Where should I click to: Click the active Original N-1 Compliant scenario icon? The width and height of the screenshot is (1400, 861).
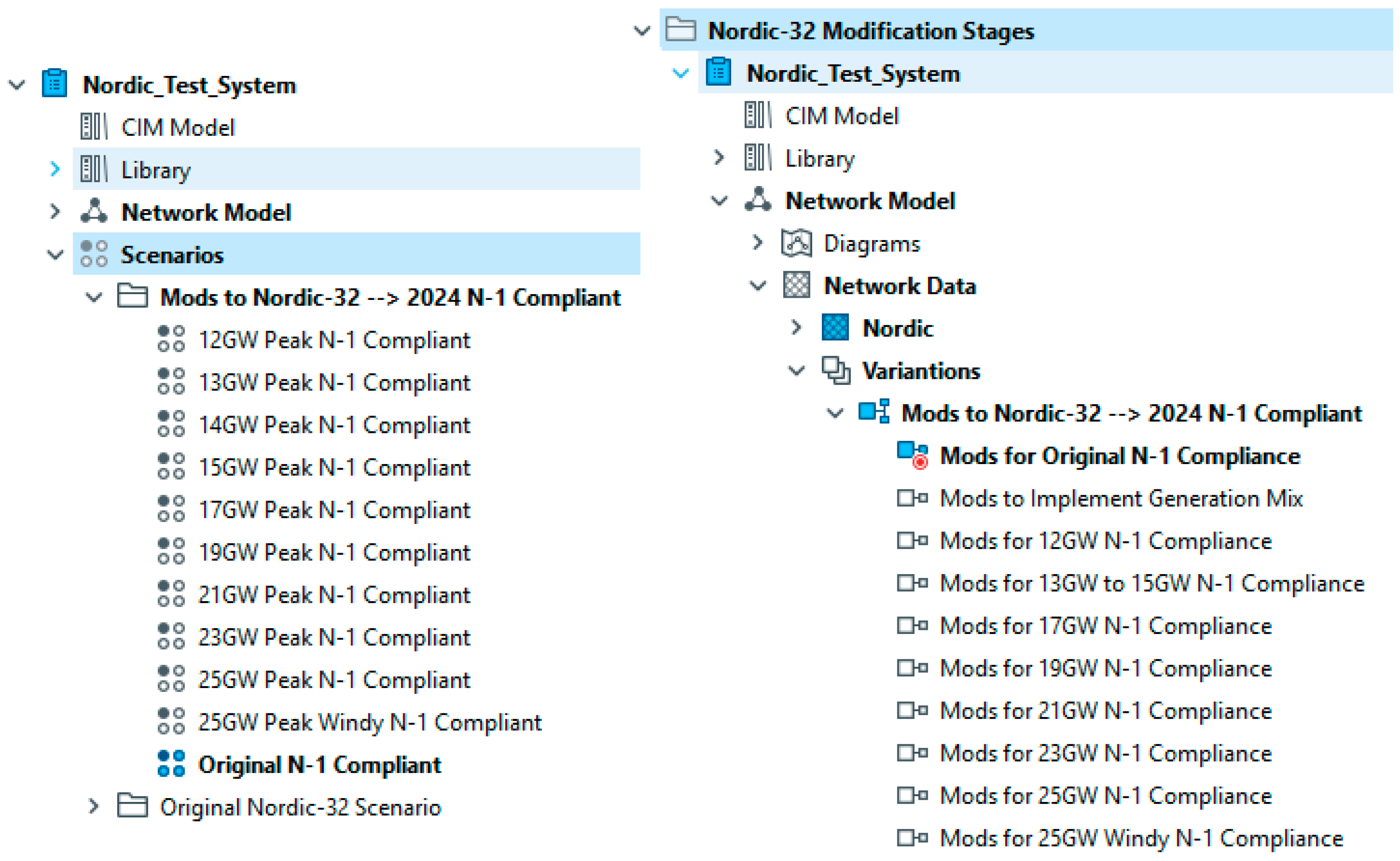[x=171, y=764]
